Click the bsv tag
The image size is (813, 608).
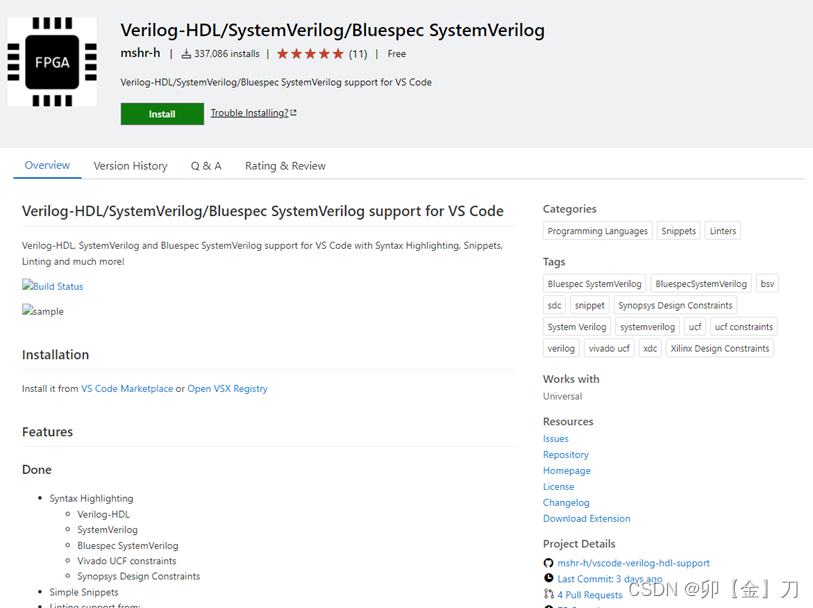pos(767,284)
